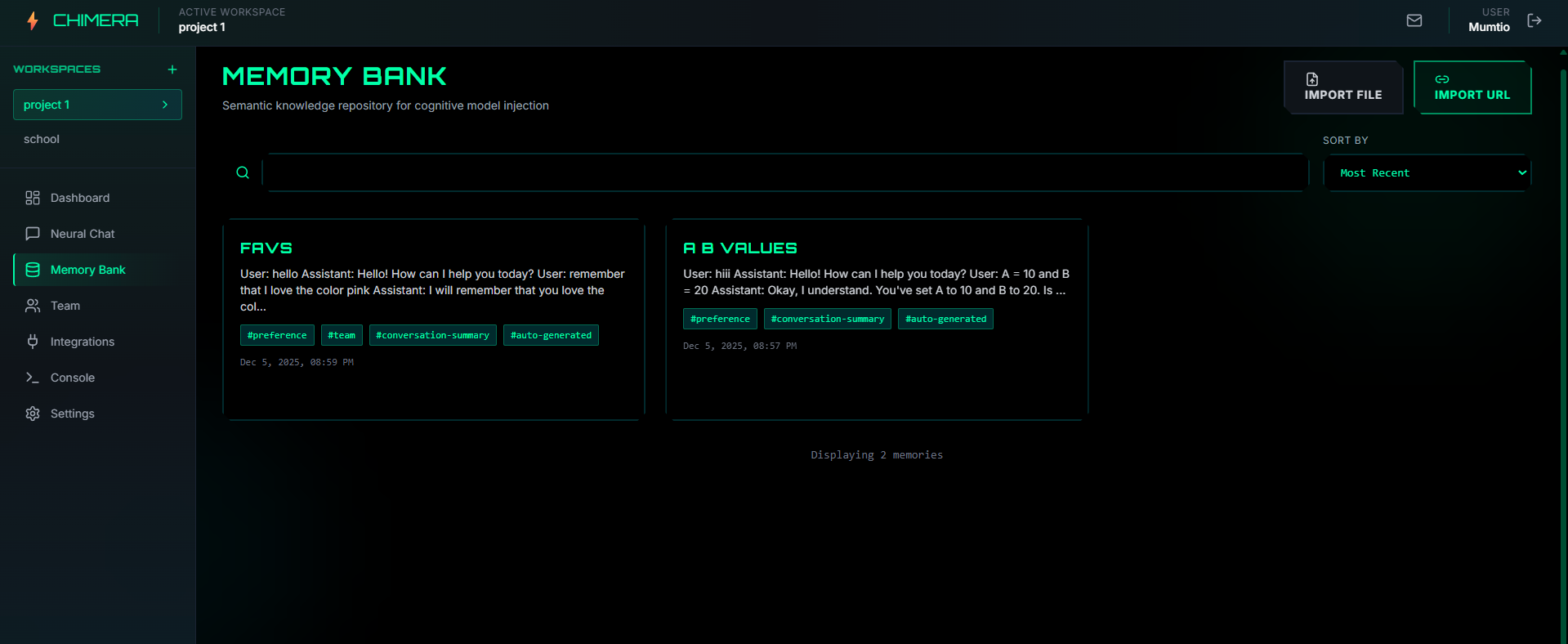1568x644 pixels.
Task: Click the search magnifier icon
Action: [243, 172]
